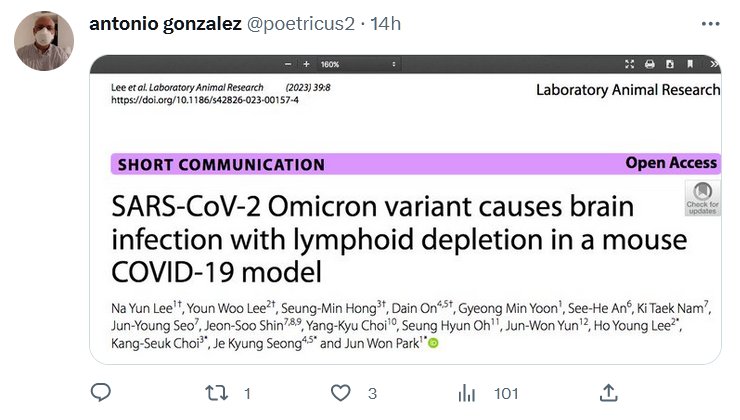The height and width of the screenshot is (420, 740).
Task: Click the PDF download icon
Action: (671, 64)
